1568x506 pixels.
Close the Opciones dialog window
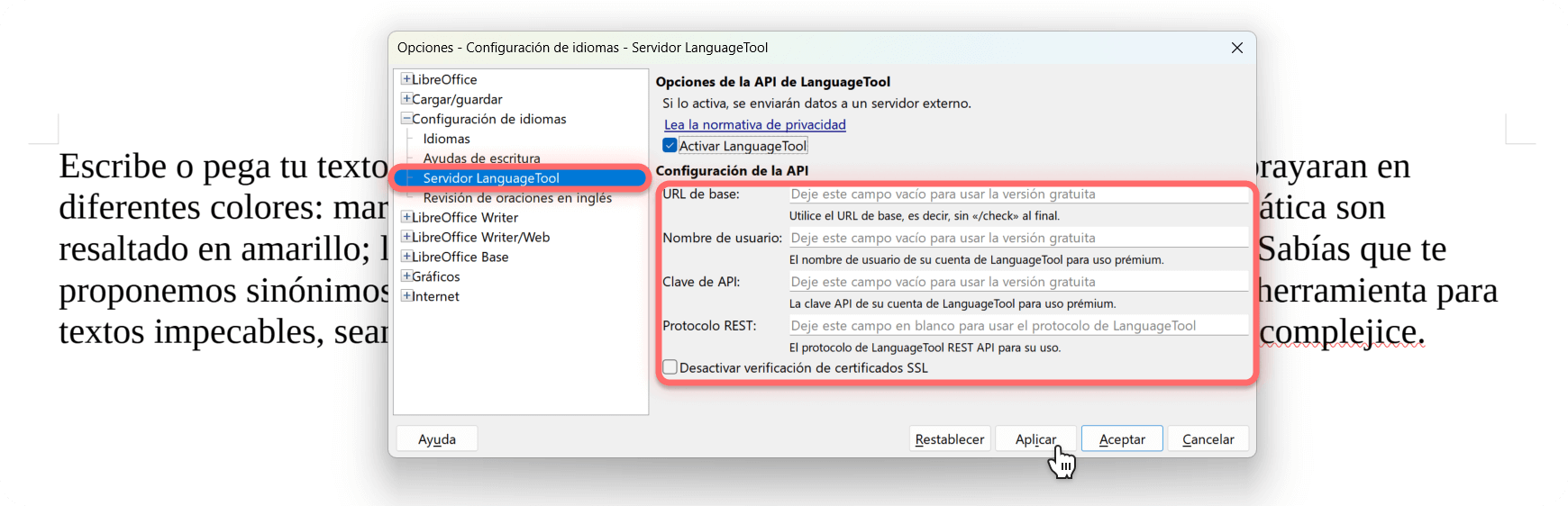1237,48
